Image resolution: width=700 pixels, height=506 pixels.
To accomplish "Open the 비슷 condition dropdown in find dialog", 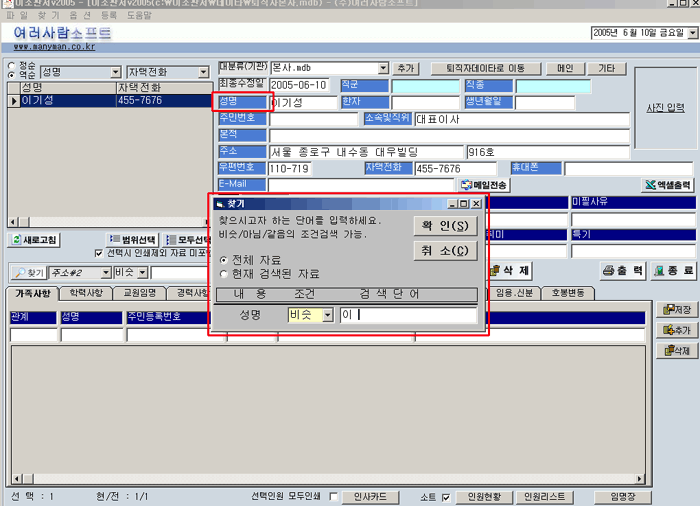I will [327, 315].
